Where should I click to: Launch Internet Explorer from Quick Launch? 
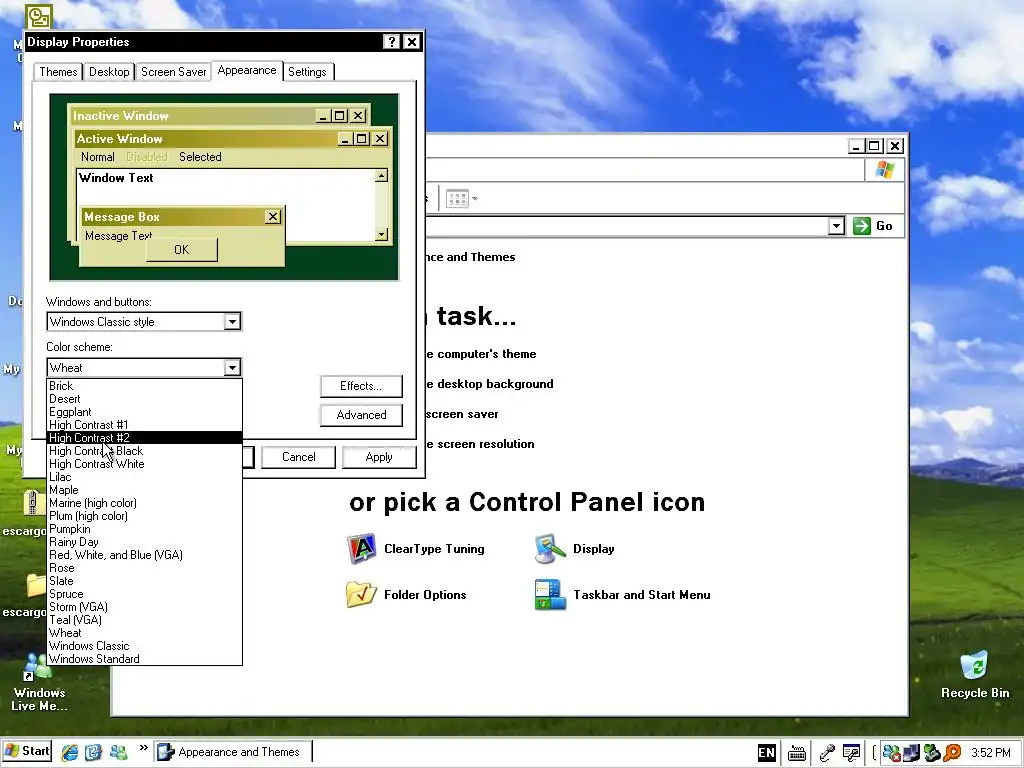pyautogui.click(x=70, y=752)
